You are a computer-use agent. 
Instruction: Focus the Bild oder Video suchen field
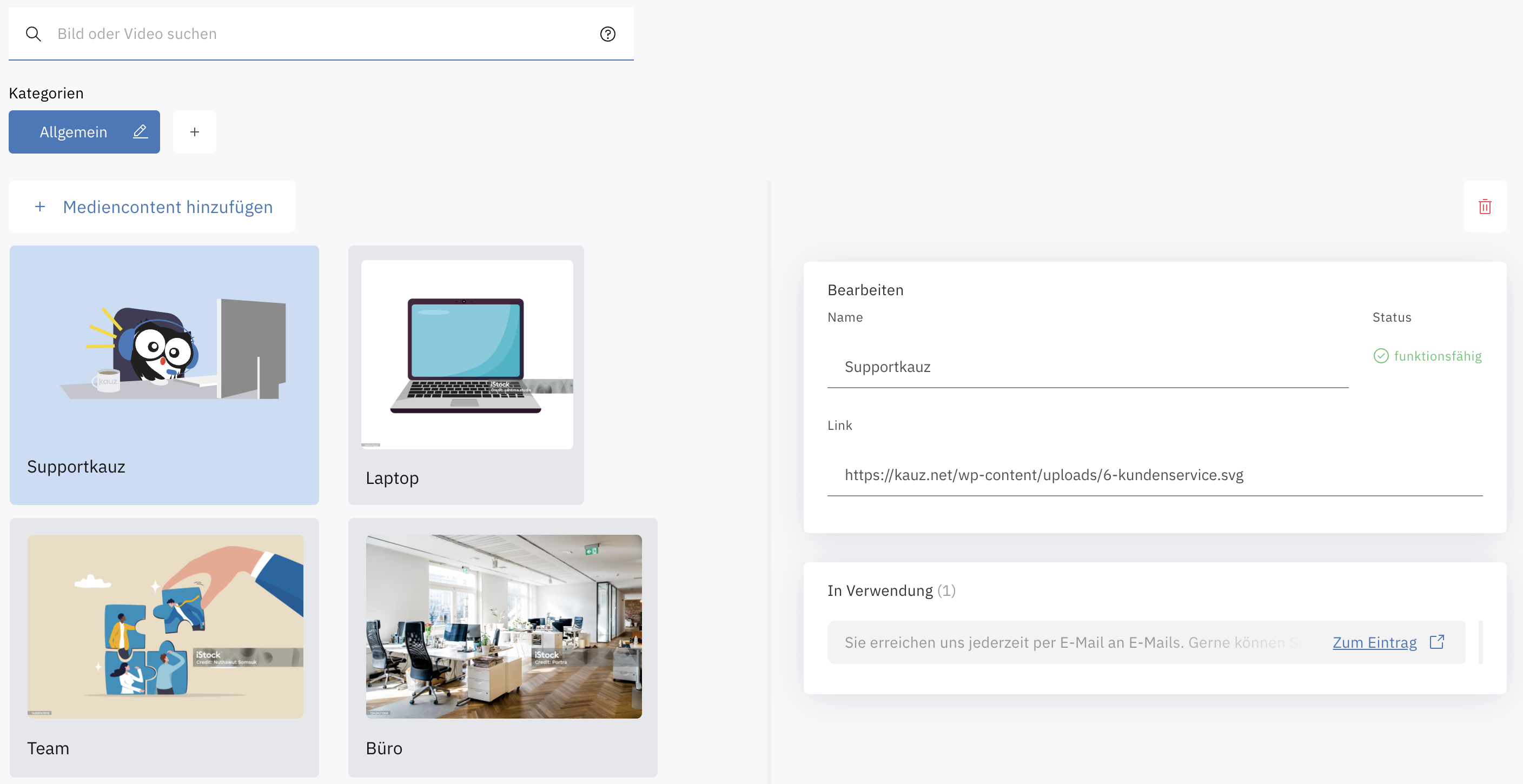click(321, 34)
